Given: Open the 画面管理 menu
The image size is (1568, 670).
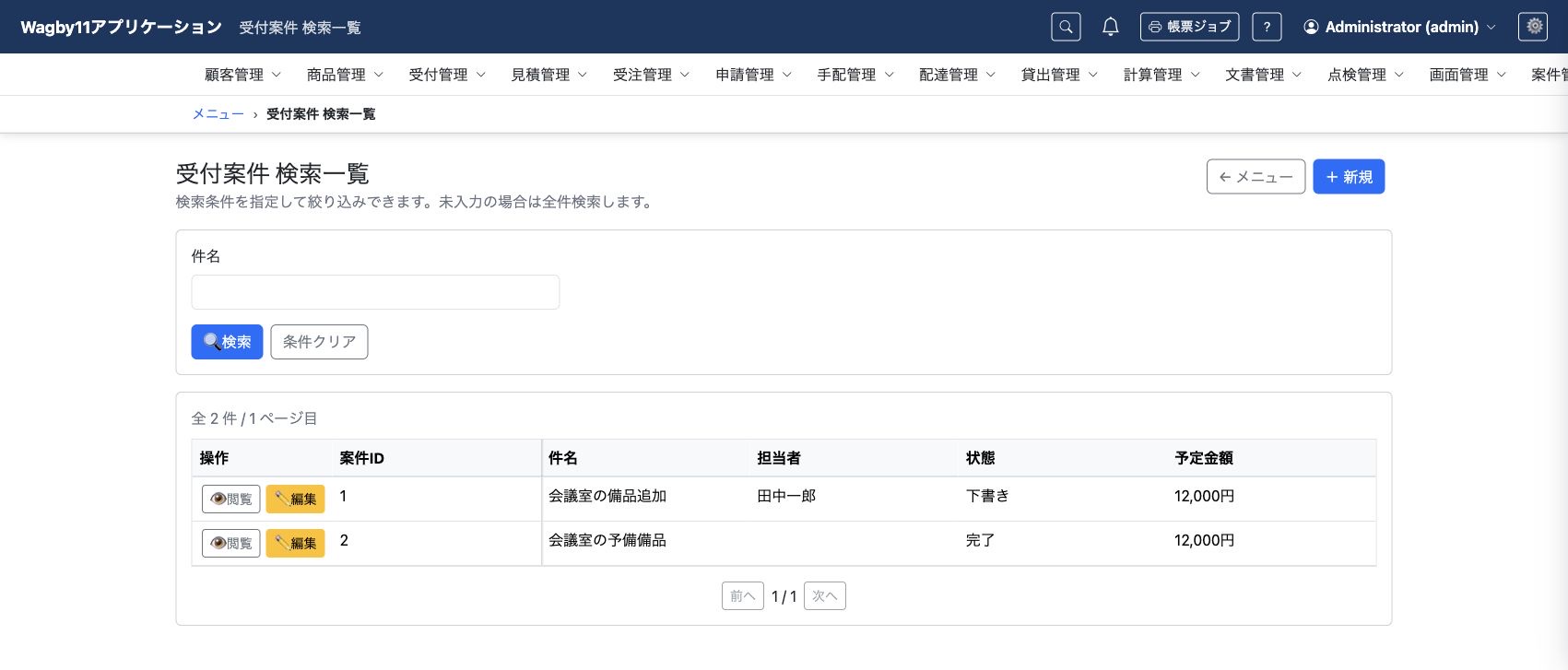Looking at the screenshot, I should pyautogui.click(x=1468, y=75).
